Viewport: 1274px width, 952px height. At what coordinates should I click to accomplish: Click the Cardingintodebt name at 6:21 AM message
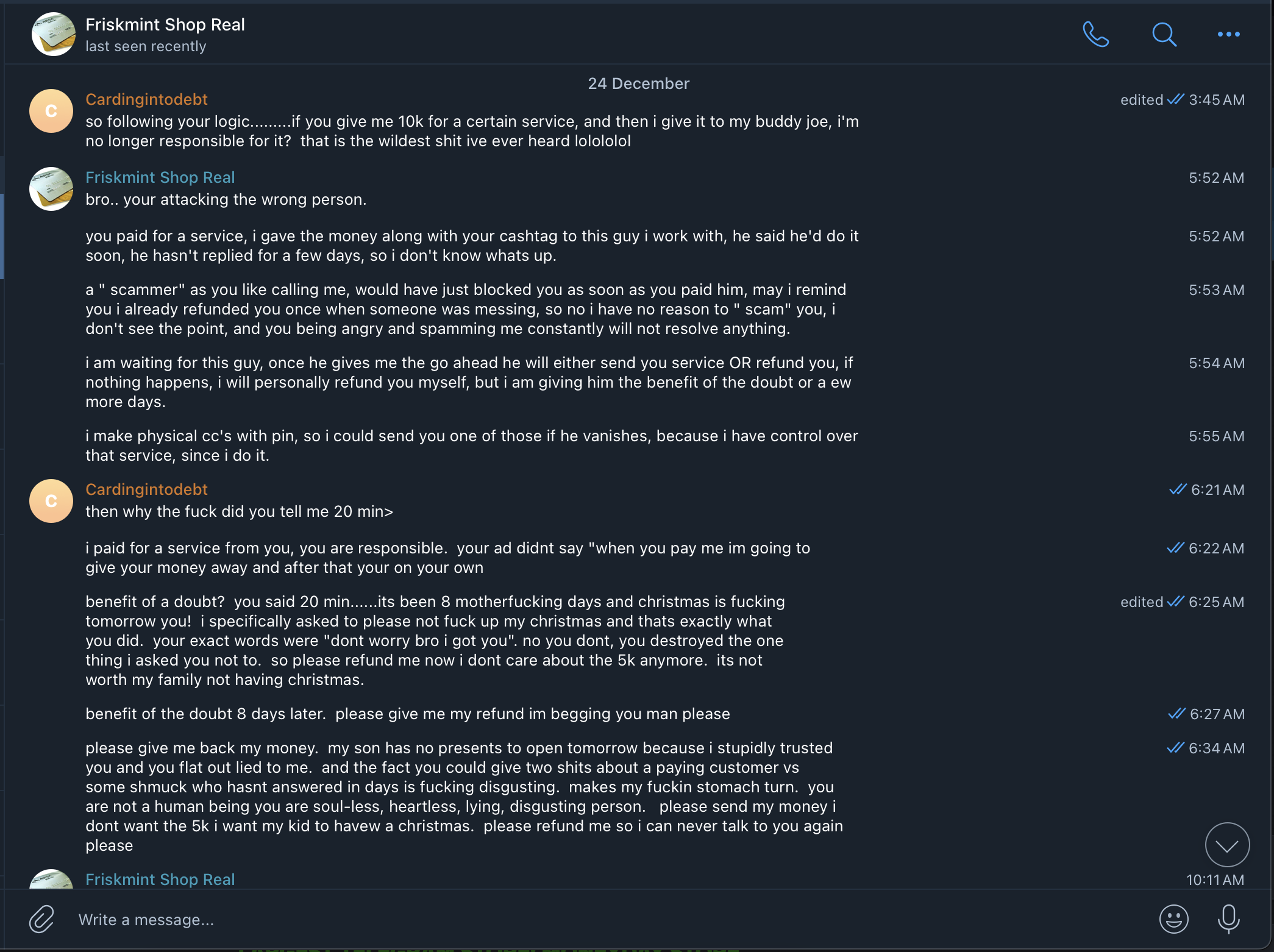(146, 489)
